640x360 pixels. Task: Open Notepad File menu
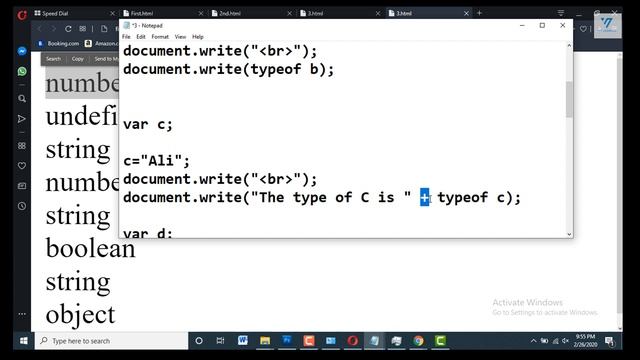point(126,37)
